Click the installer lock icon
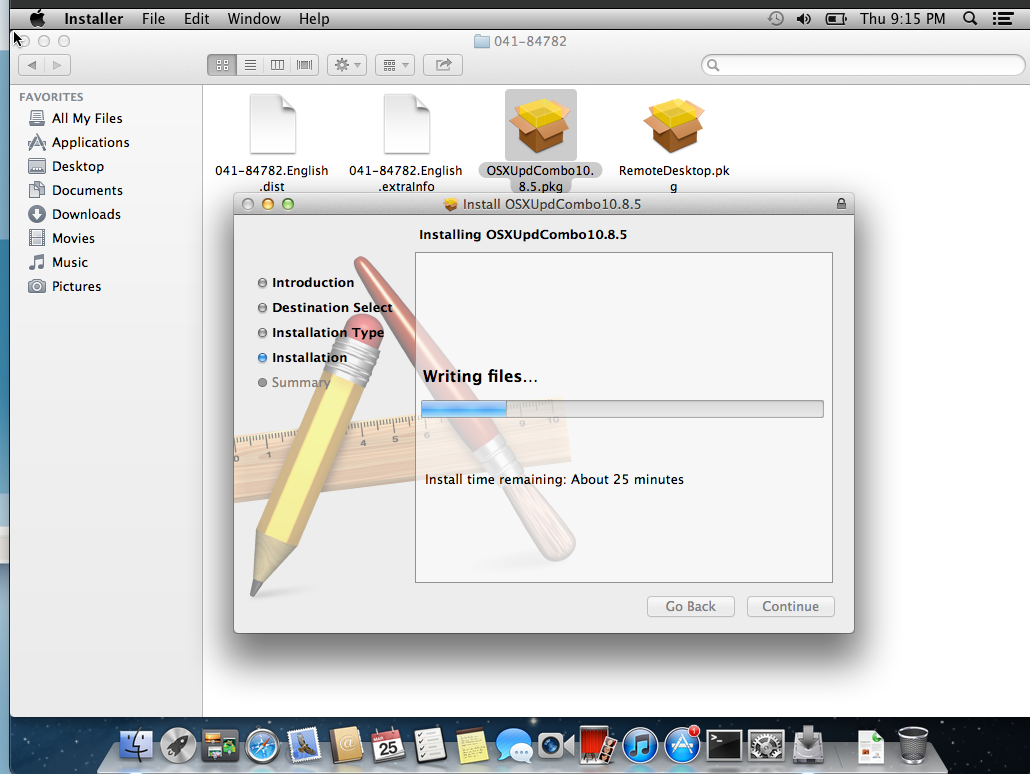This screenshot has width=1030, height=774. (x=841, y=204)
